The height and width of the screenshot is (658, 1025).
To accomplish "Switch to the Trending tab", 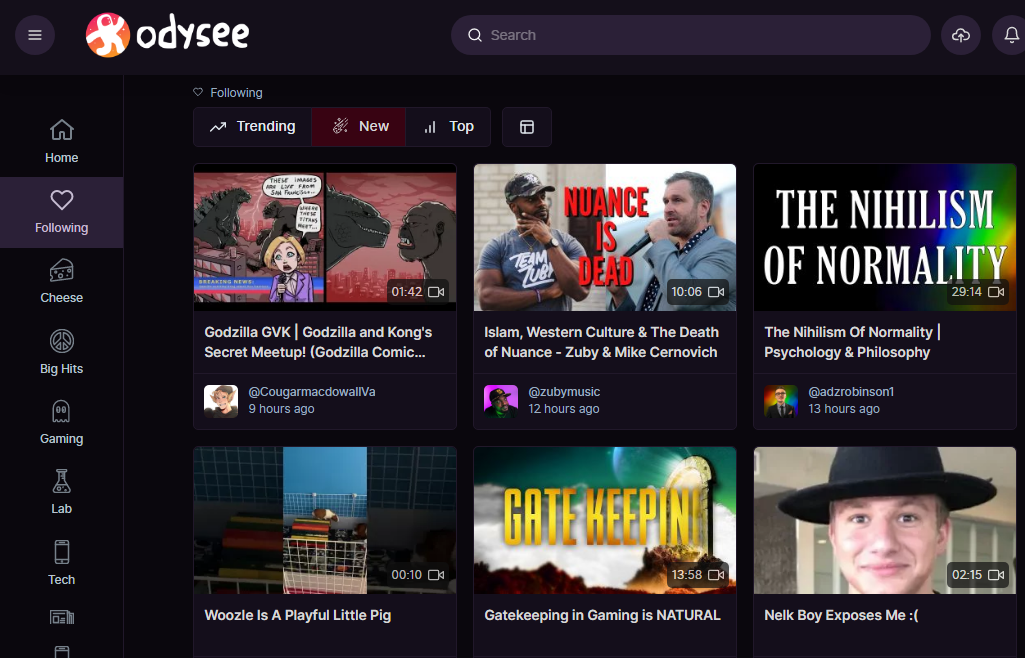I will (252, 127).
